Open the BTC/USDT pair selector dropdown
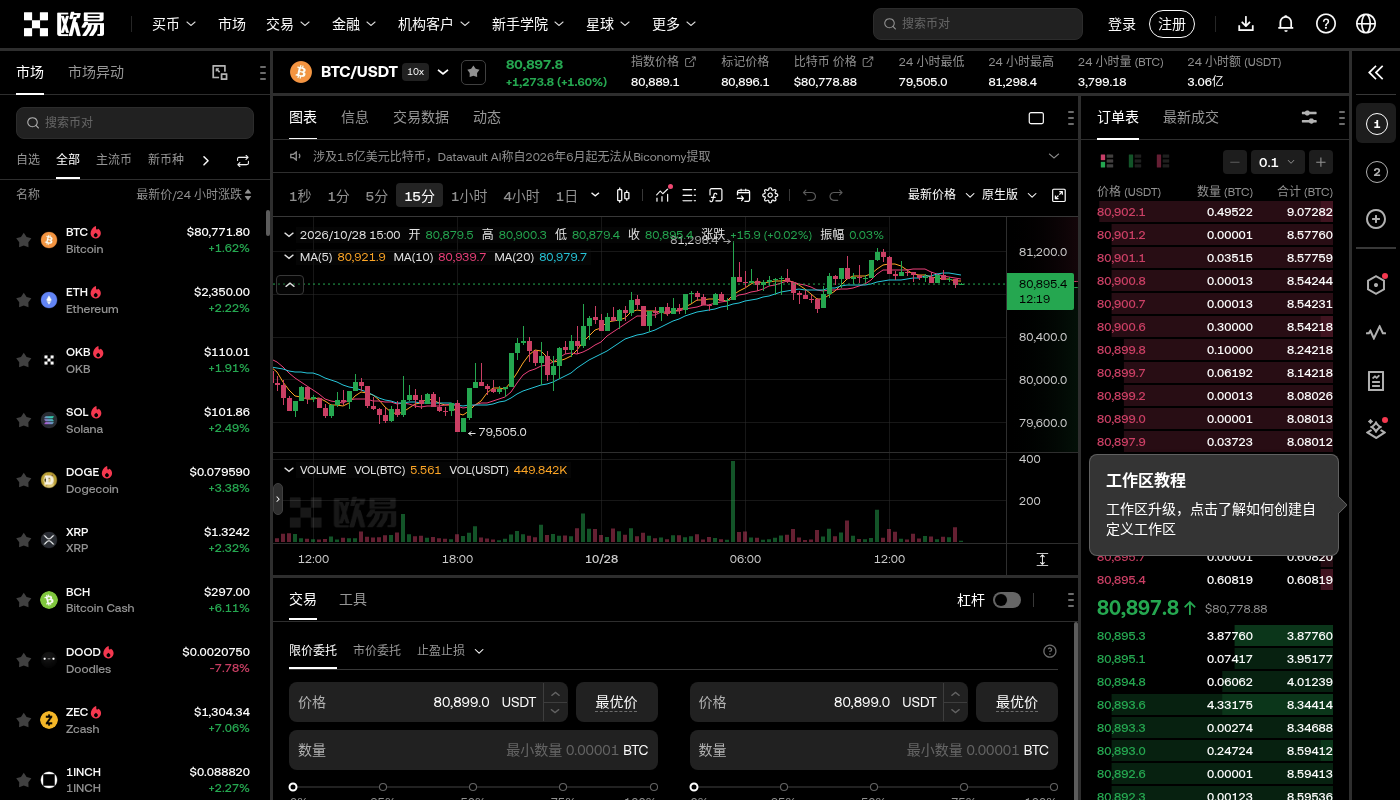The width and height of the screenshot is (1400, 800). click(442, 72)
